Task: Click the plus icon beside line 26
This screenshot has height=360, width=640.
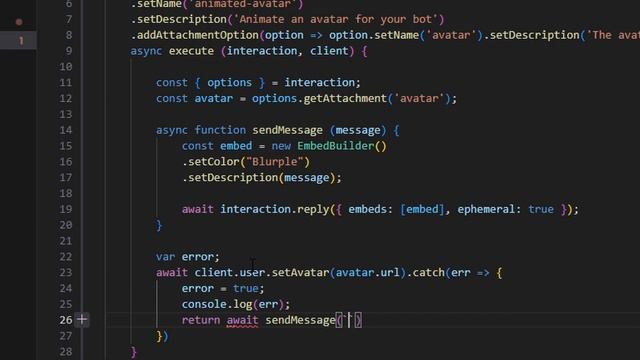Action: (x=82, y=320)
